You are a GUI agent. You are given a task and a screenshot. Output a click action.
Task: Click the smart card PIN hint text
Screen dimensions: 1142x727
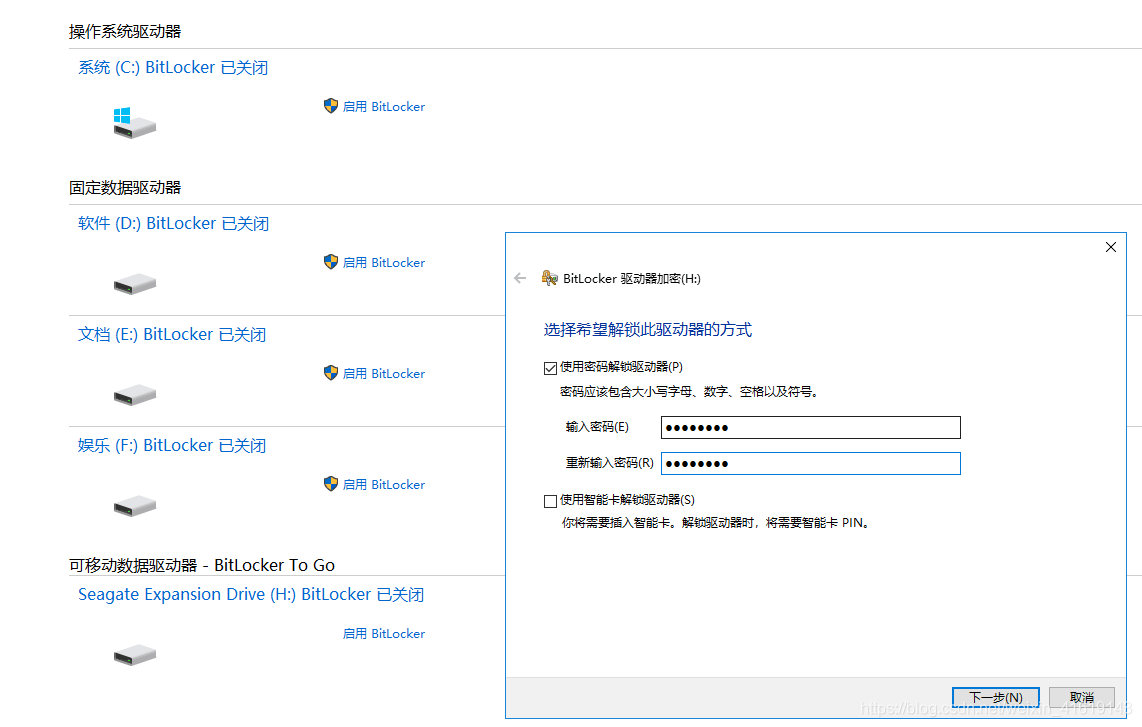(717, 522)
